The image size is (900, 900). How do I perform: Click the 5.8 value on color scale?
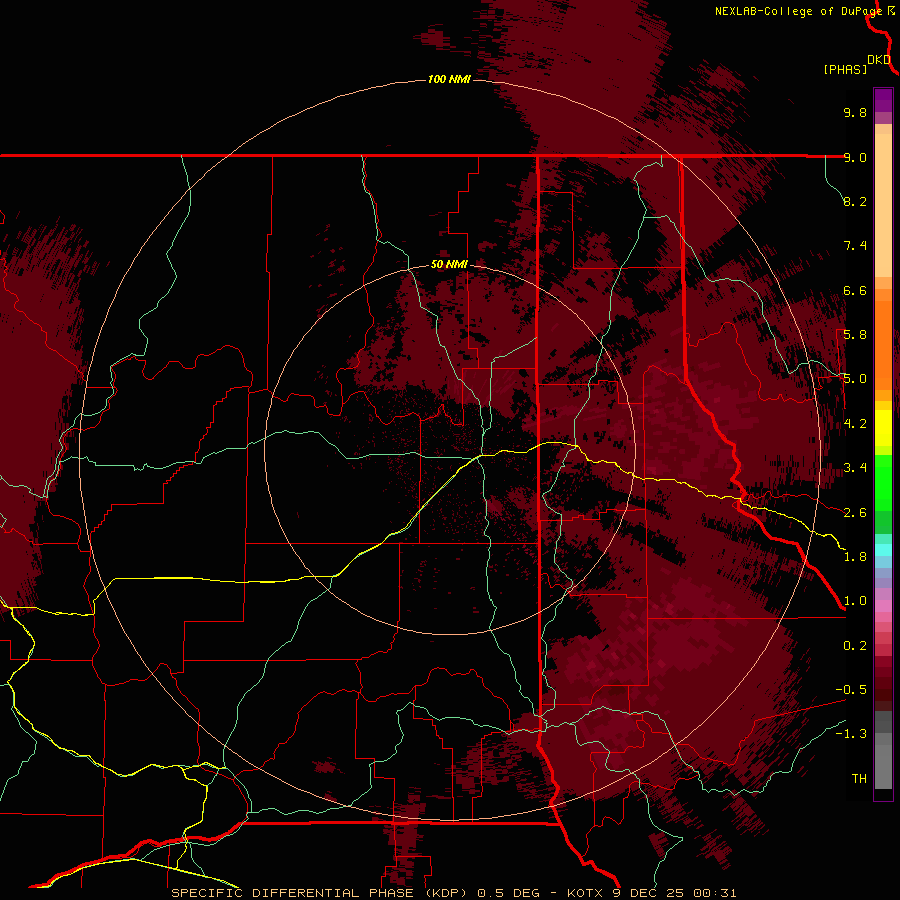[x=855, y=335]
